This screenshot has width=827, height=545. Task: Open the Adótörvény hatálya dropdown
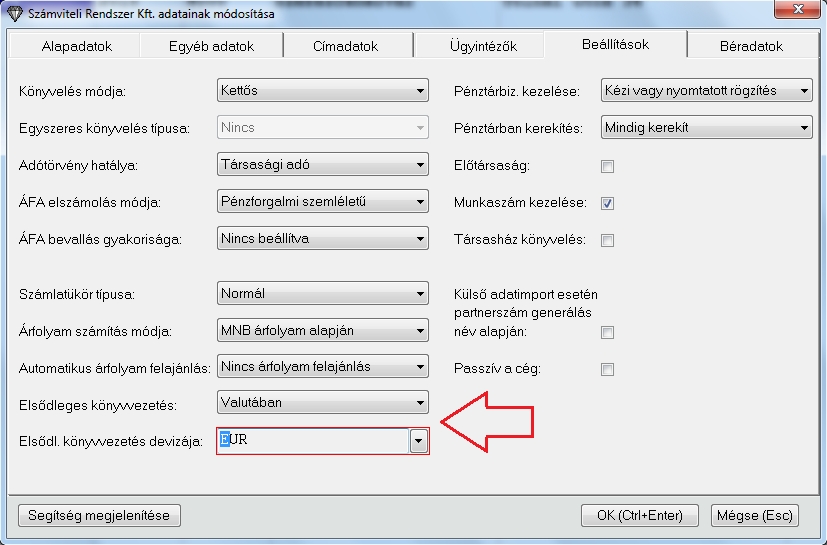coord(322,165)
